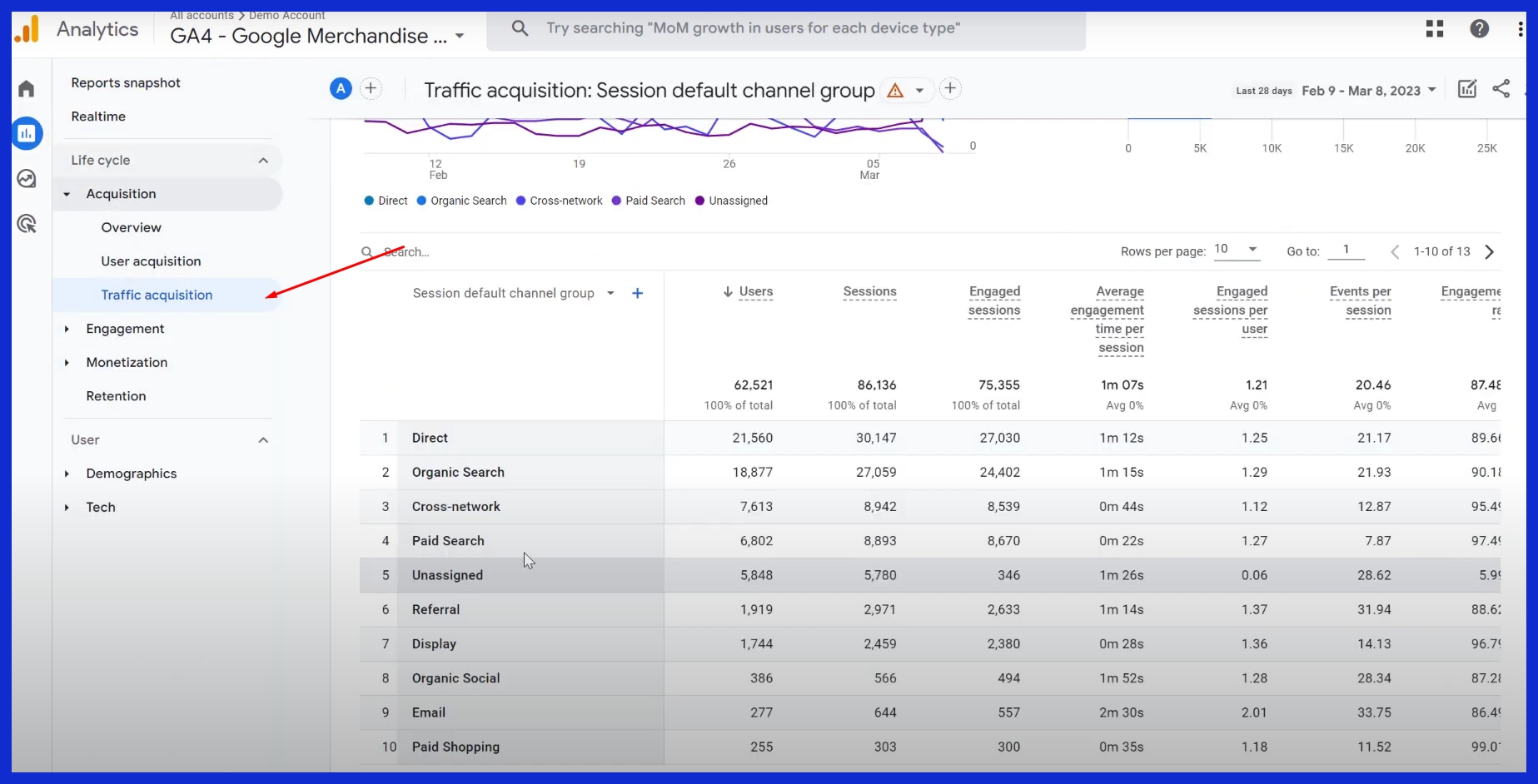This screenshot has width=1538, height=784.
Task: Click the Organic Social row label
Action: pyautogui.click(x=455, y=678)
